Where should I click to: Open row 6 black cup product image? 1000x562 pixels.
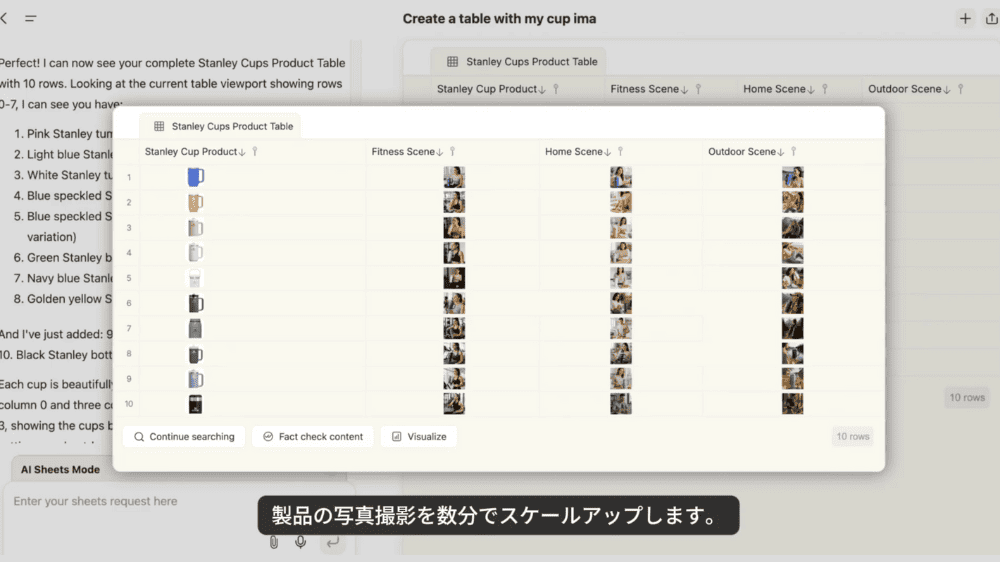[x=195, y=303]
